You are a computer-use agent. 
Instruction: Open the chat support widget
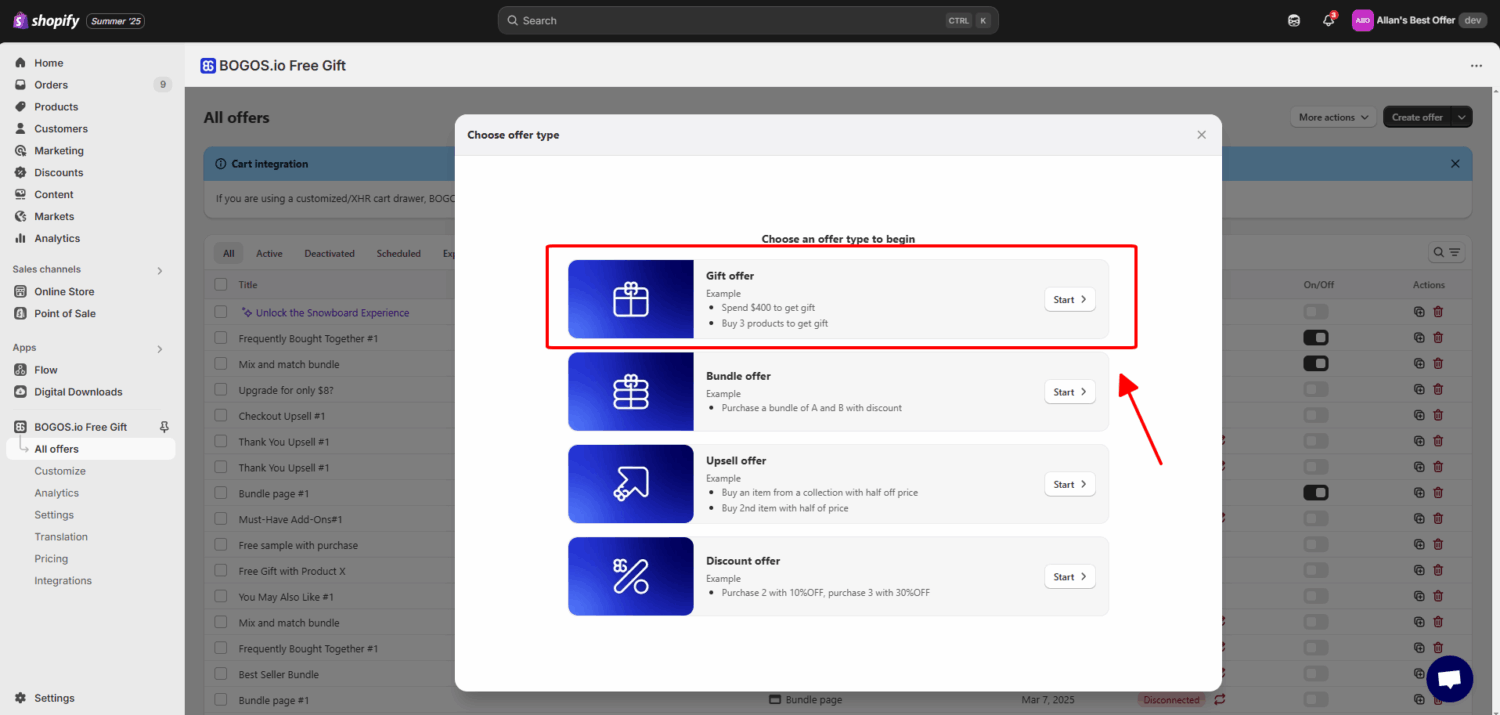[1449, 679]
